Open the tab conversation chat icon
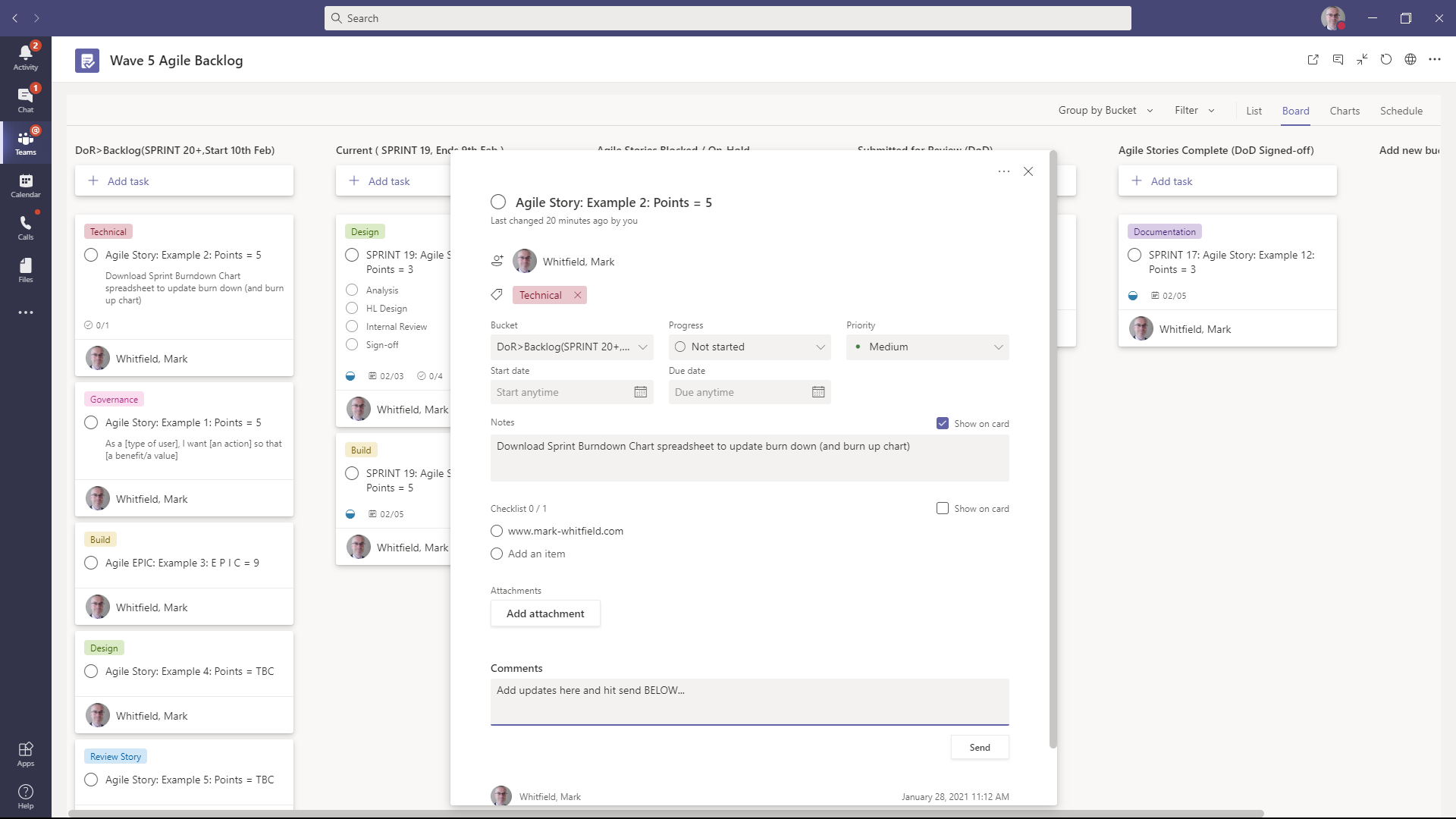The width and height of the screenshot is (1456, 819). tap(1338, 60)
